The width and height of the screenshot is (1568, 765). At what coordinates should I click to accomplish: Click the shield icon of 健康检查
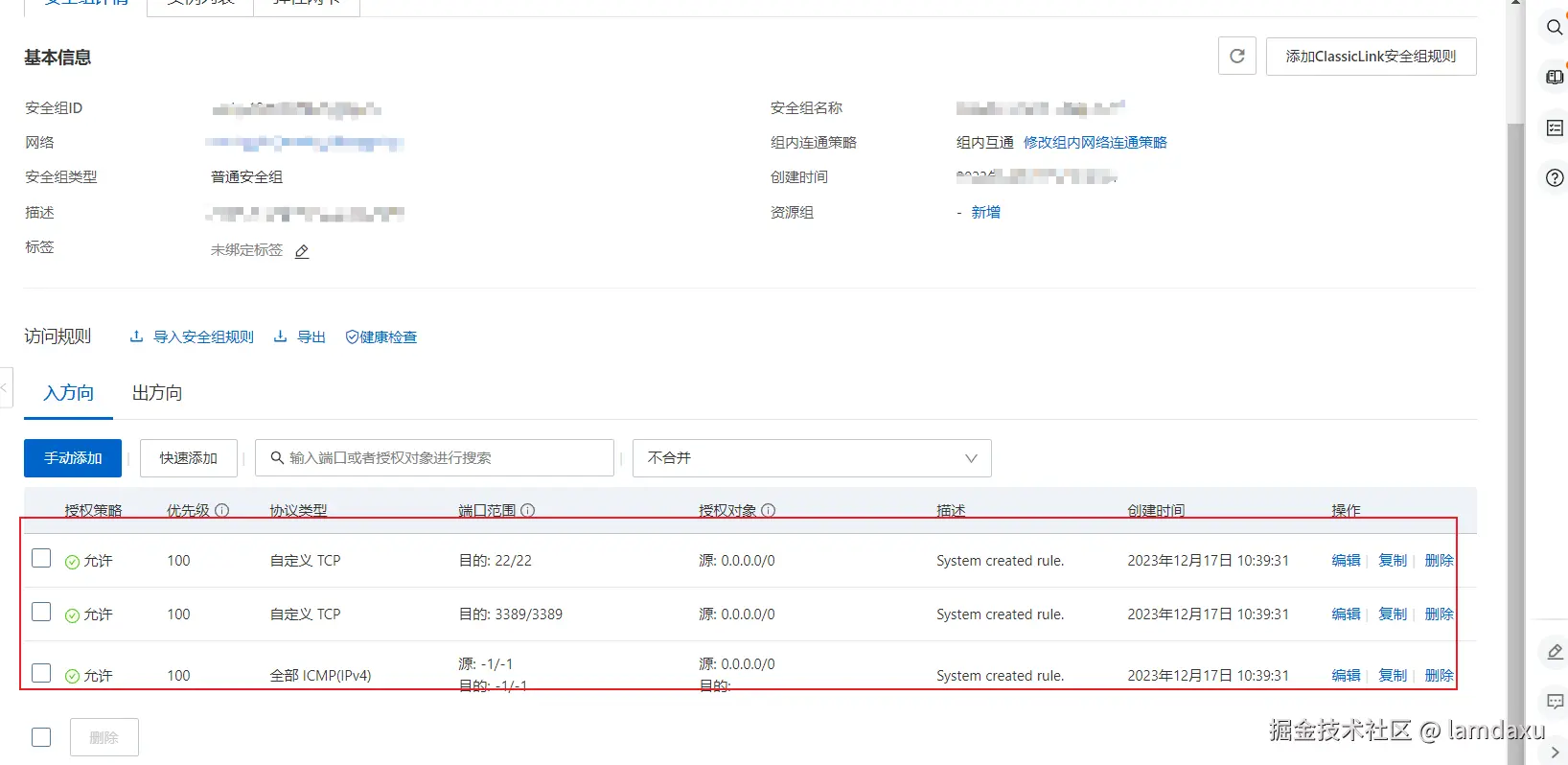click(352, 336)
